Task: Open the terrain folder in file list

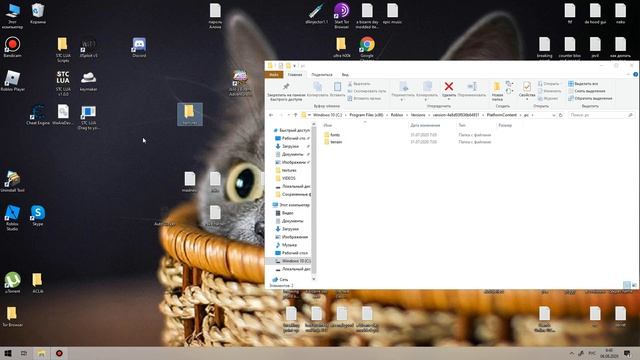Action: click(x=333, y=142)
